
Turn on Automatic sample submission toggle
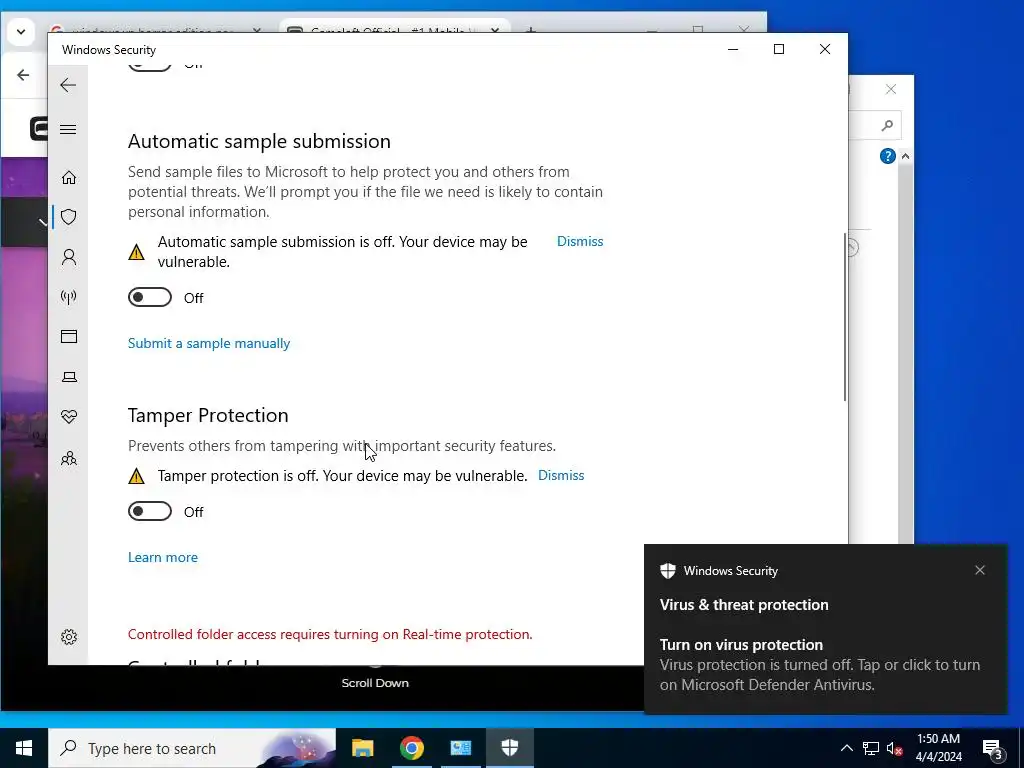click(x=150, y=297)
